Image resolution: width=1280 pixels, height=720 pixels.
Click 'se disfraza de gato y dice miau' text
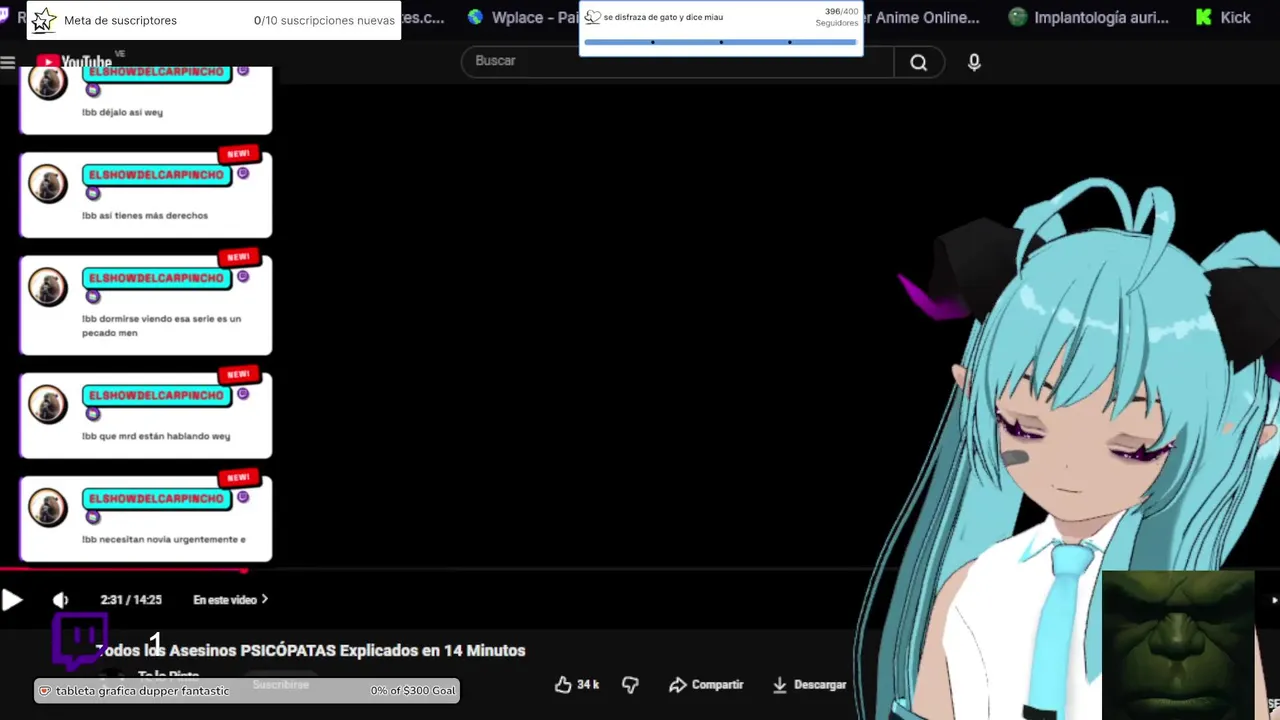[x=663, y=17]
